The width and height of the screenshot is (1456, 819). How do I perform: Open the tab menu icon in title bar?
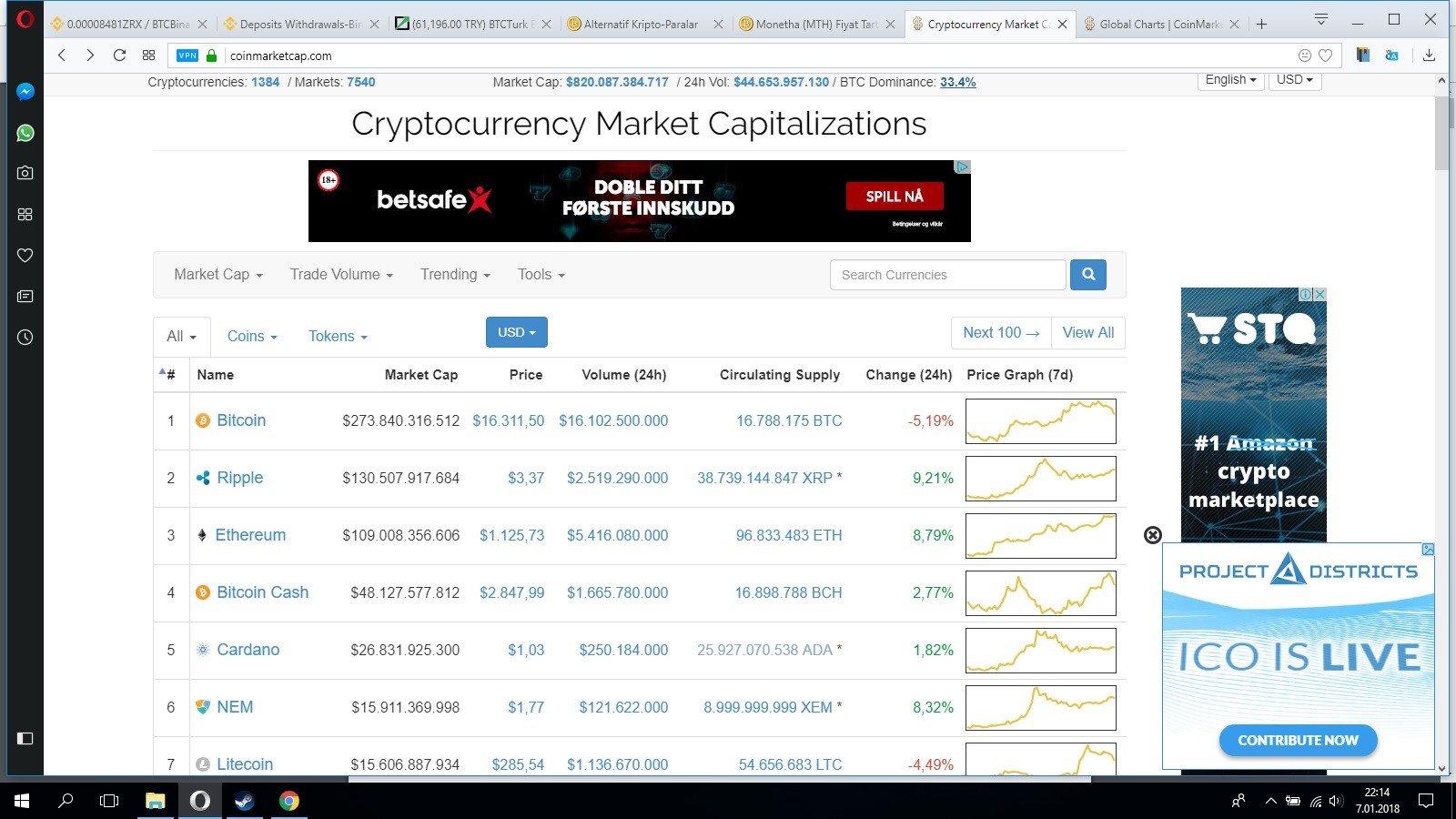1321,19
